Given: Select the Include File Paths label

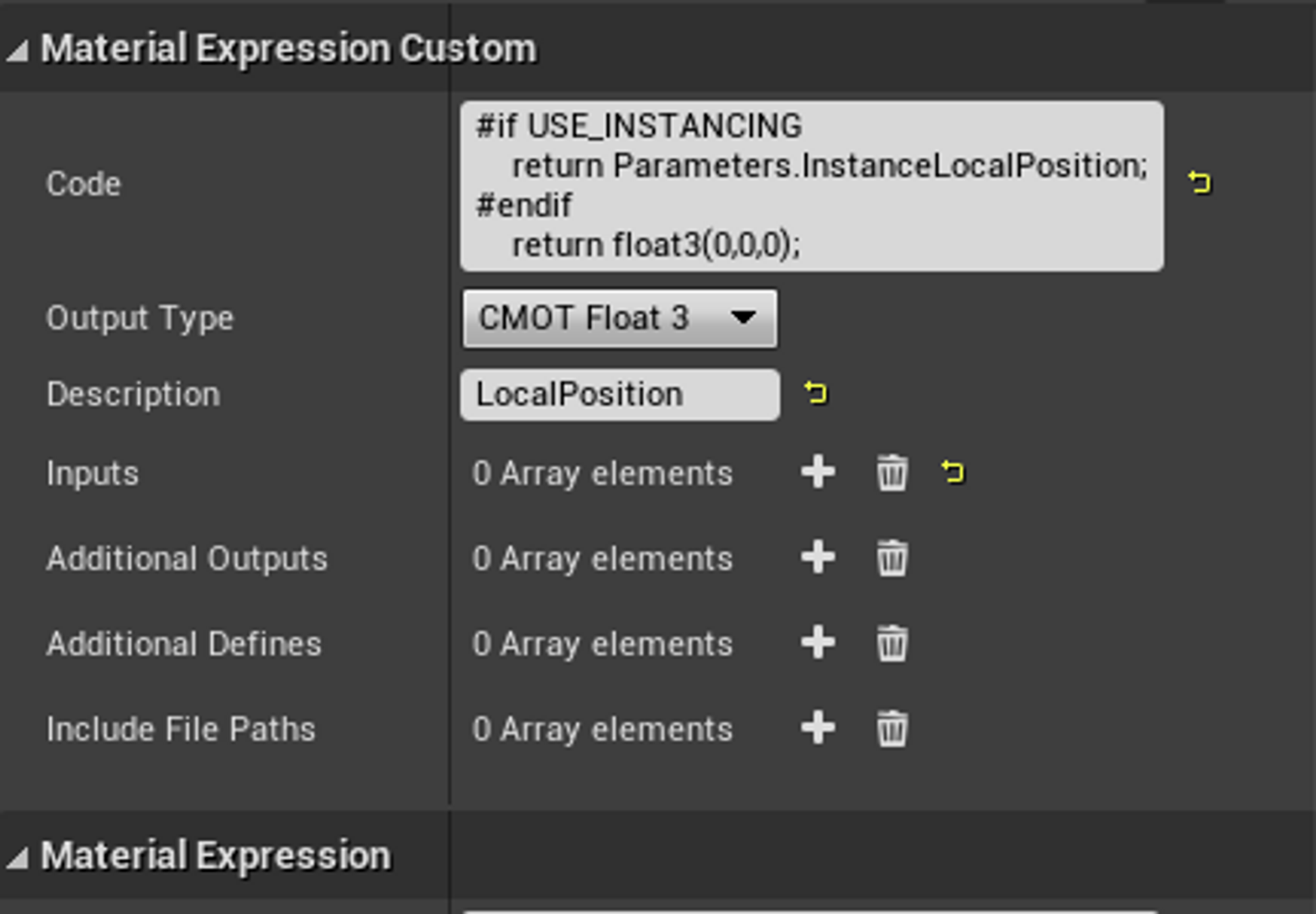Looking at the screenshot, I should pos(181,729).
